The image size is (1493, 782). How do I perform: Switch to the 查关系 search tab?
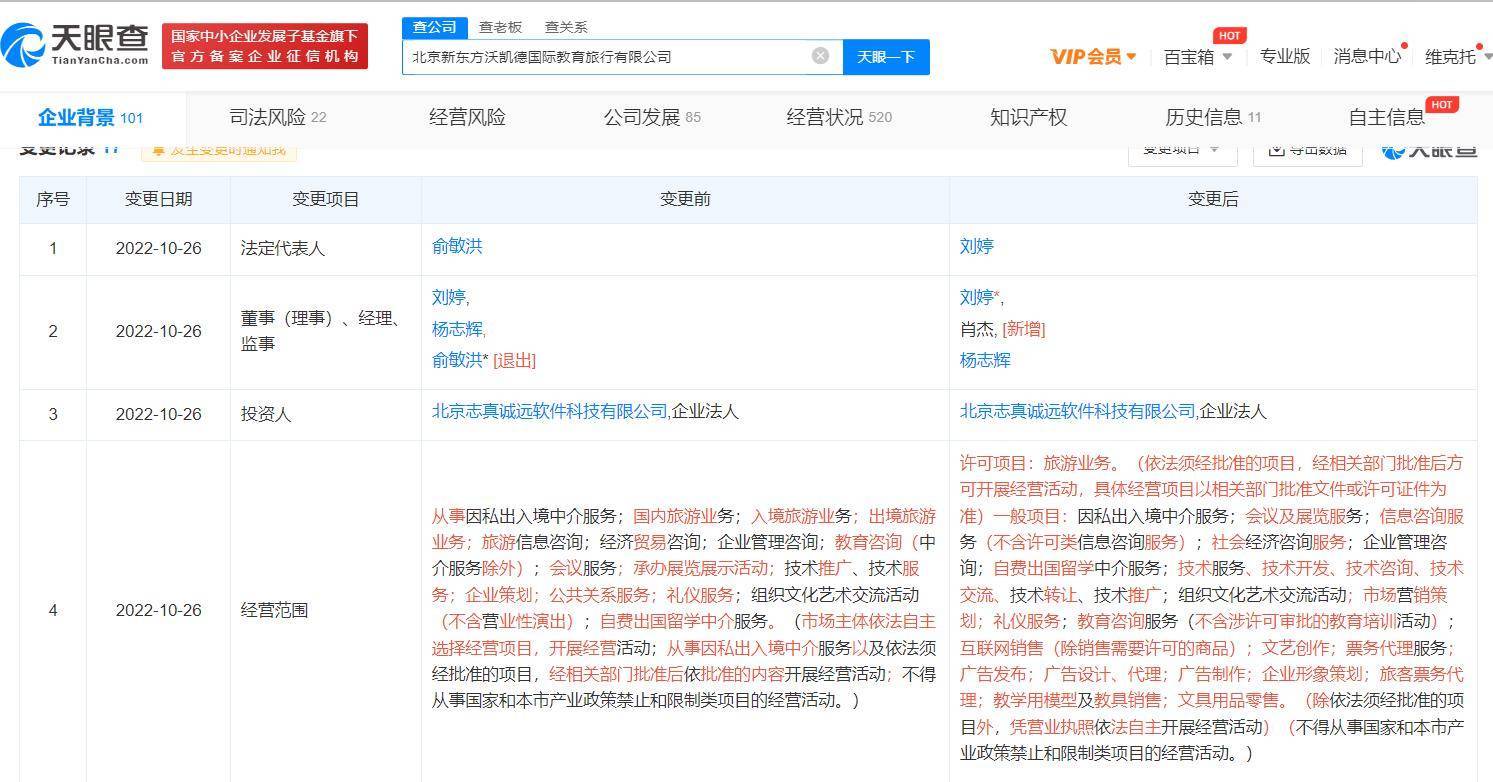tap(565, 26)
